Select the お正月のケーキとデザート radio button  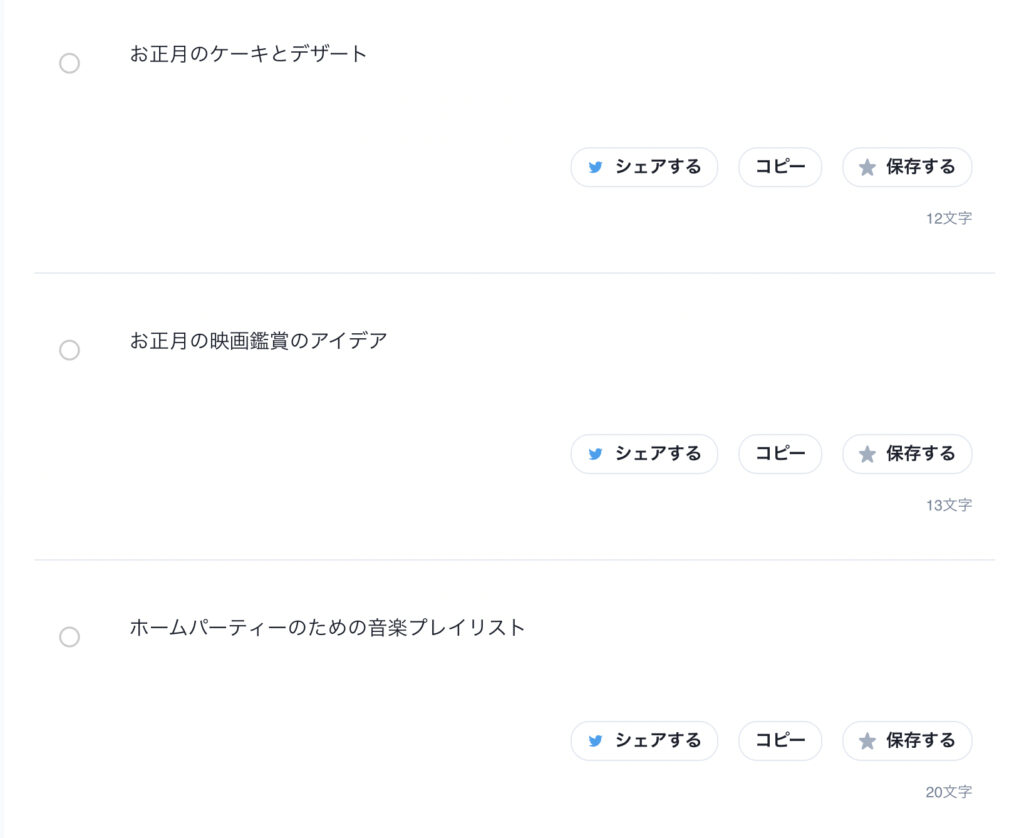tap(69, 64)
